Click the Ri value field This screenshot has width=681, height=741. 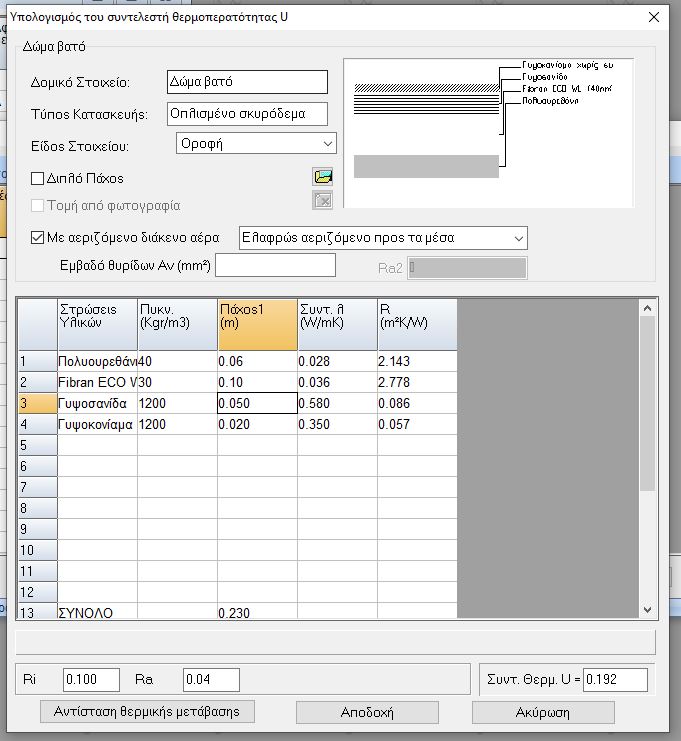91,680
